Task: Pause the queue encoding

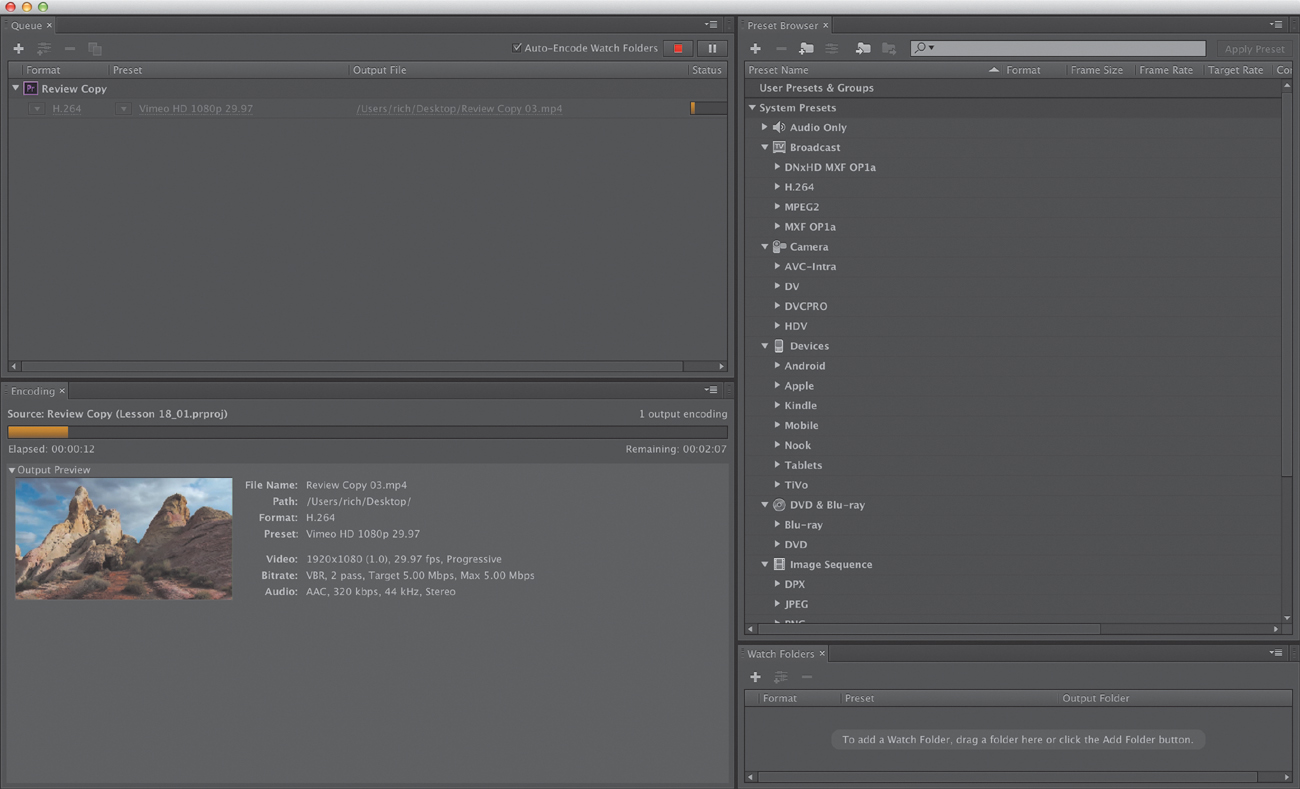Action: click(x=712, y=48)
